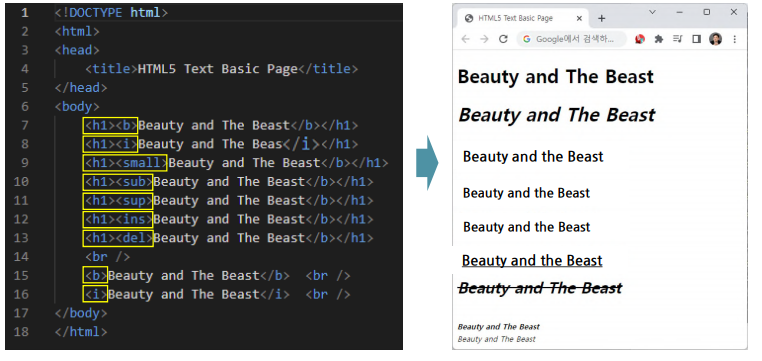
Task: Click the first bold heading in browser
Action: click(x=556, y=77)
